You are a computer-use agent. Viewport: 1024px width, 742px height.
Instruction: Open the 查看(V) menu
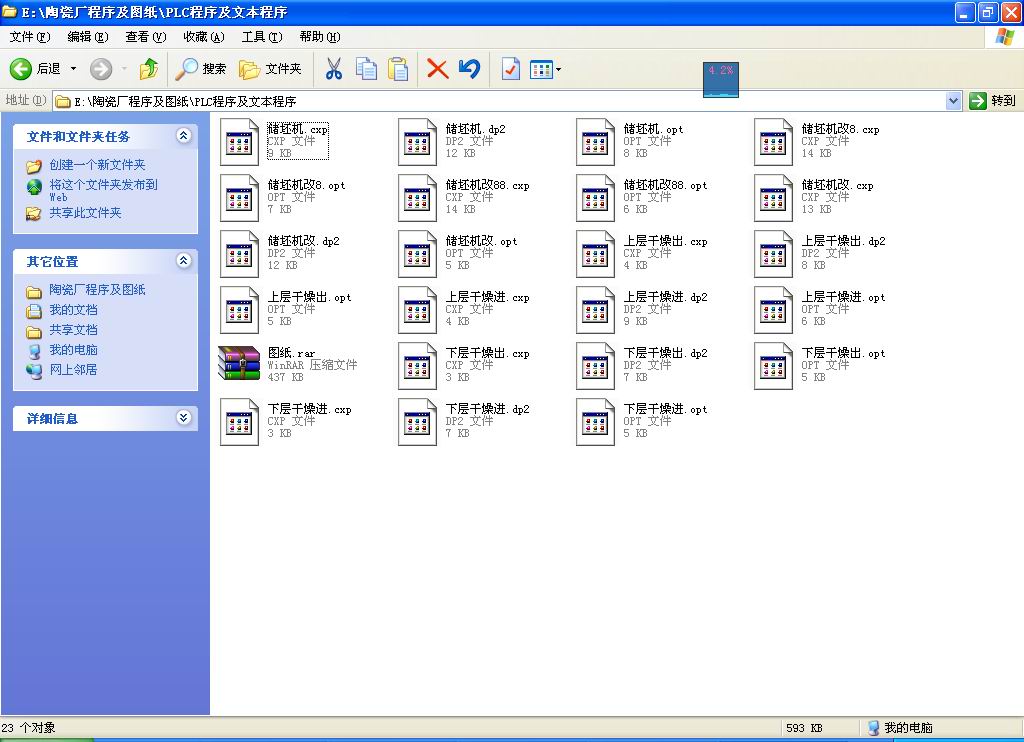(145, 37)
